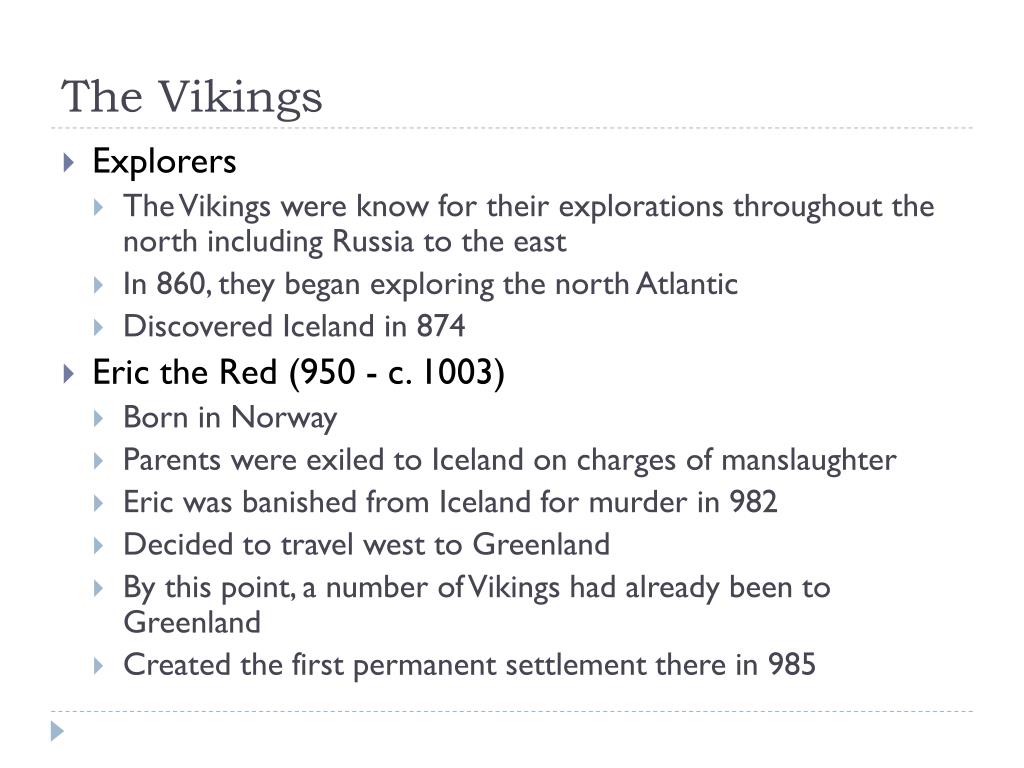Click the arrow bullet beside Explorers

coord(69,163)
